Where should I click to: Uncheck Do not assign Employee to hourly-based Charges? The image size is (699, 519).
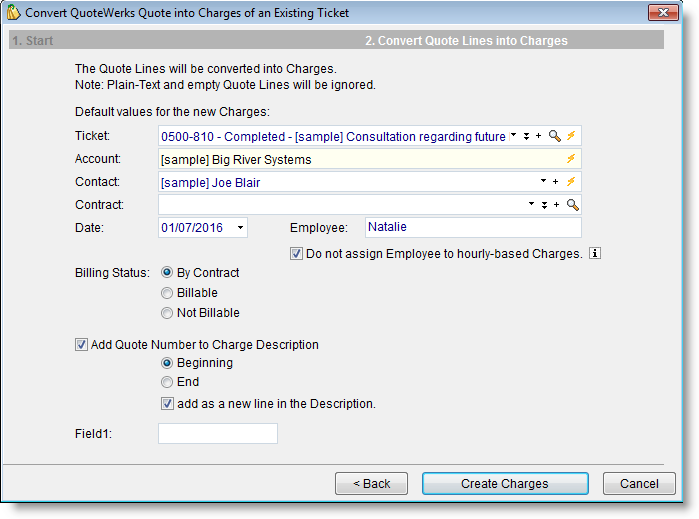coord(297,254)
